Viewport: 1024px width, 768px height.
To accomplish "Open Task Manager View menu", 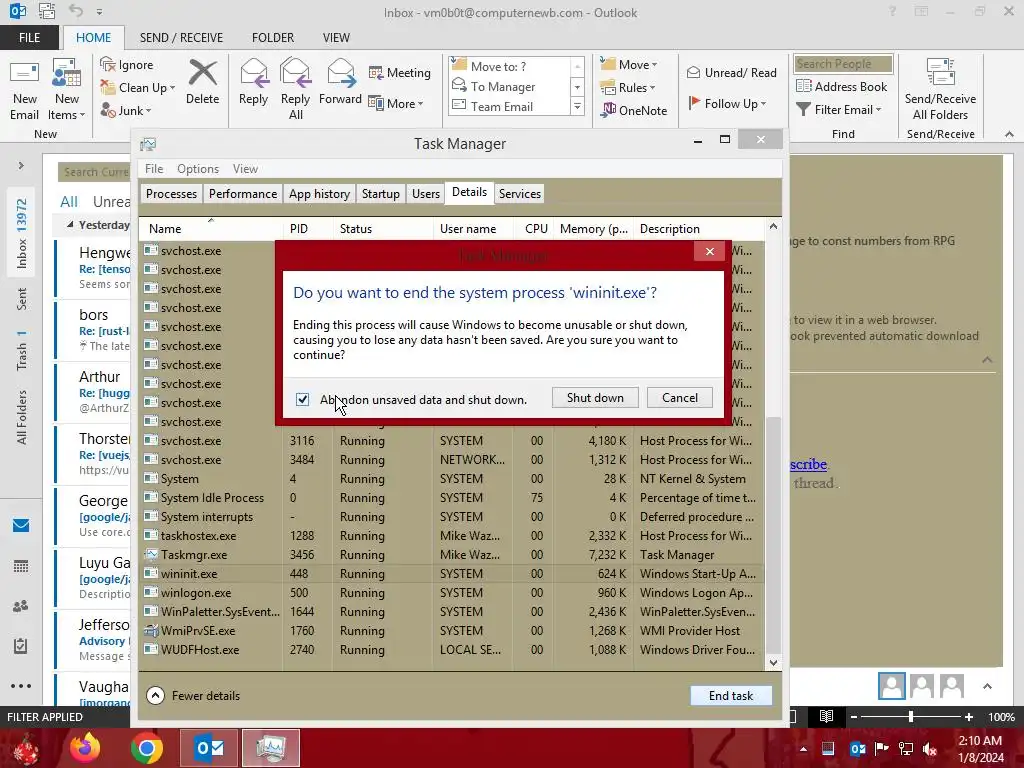I will (246, 168).
